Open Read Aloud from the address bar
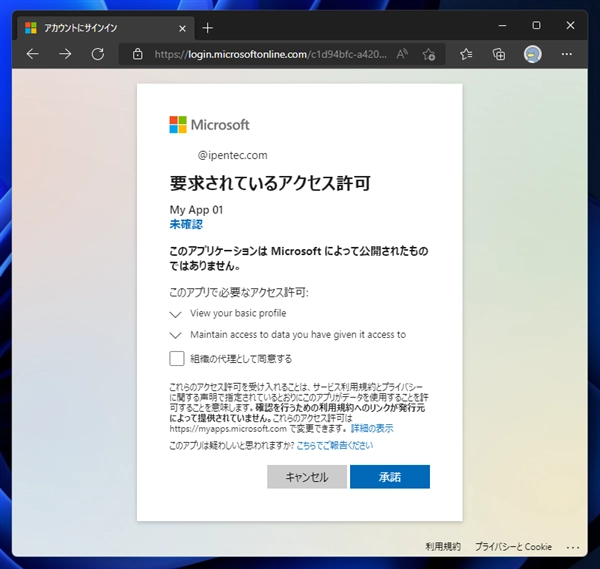This screenshot has height=569, width=600. 402,54
